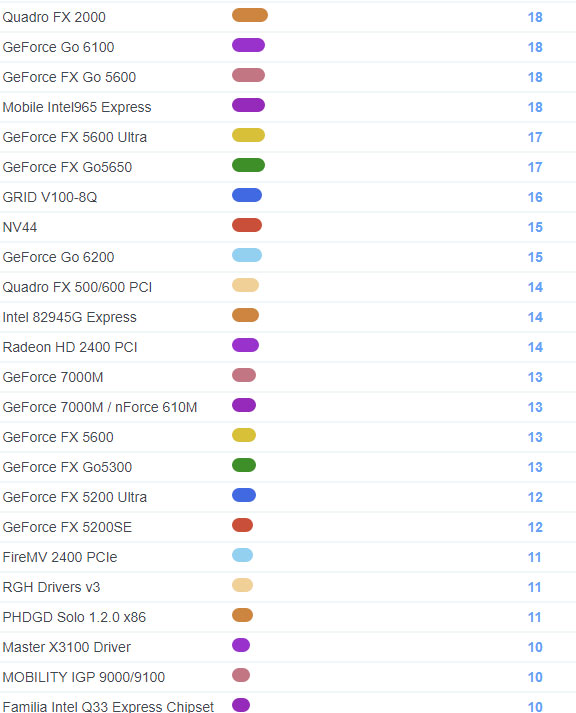Open GeForce FX Go5650 entry

[67, 167]
